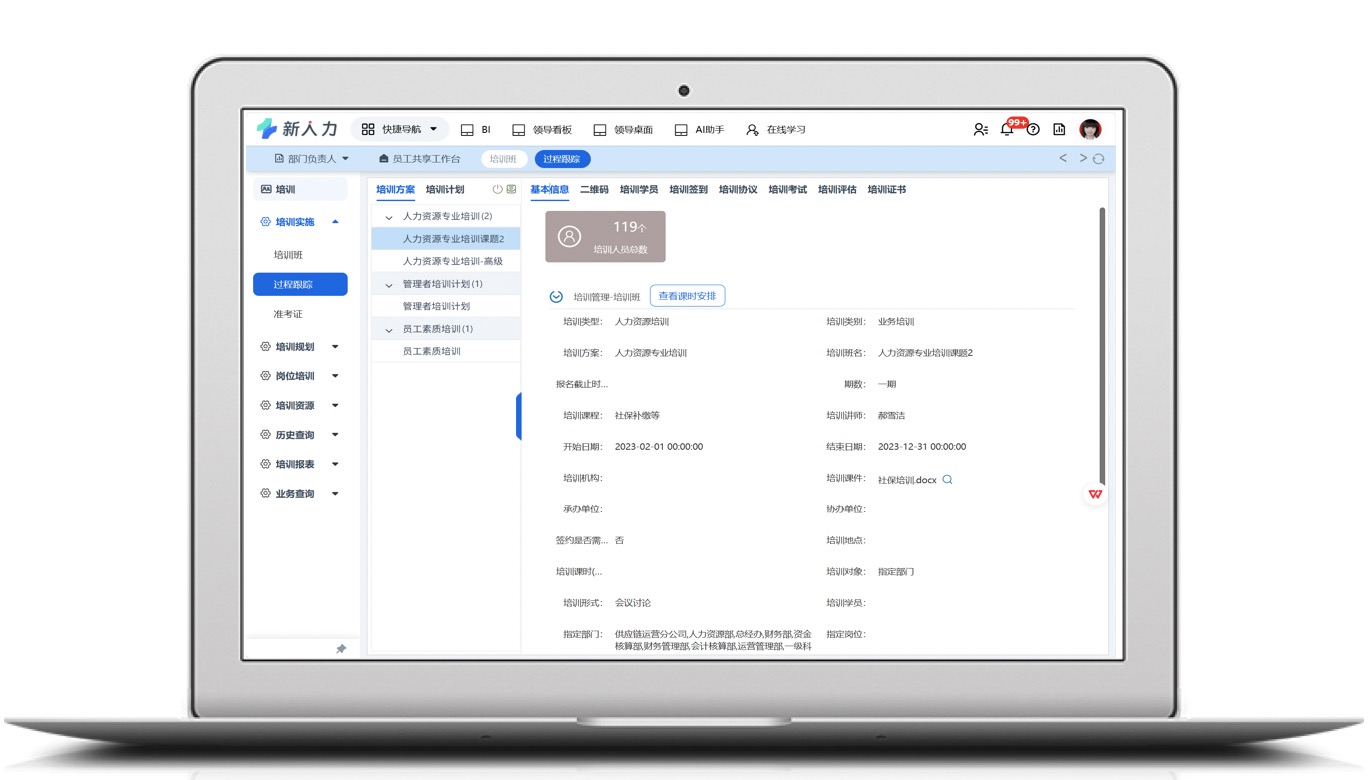Open the help question mark icon
1372x780 pixels.
tap(1033, 129)
